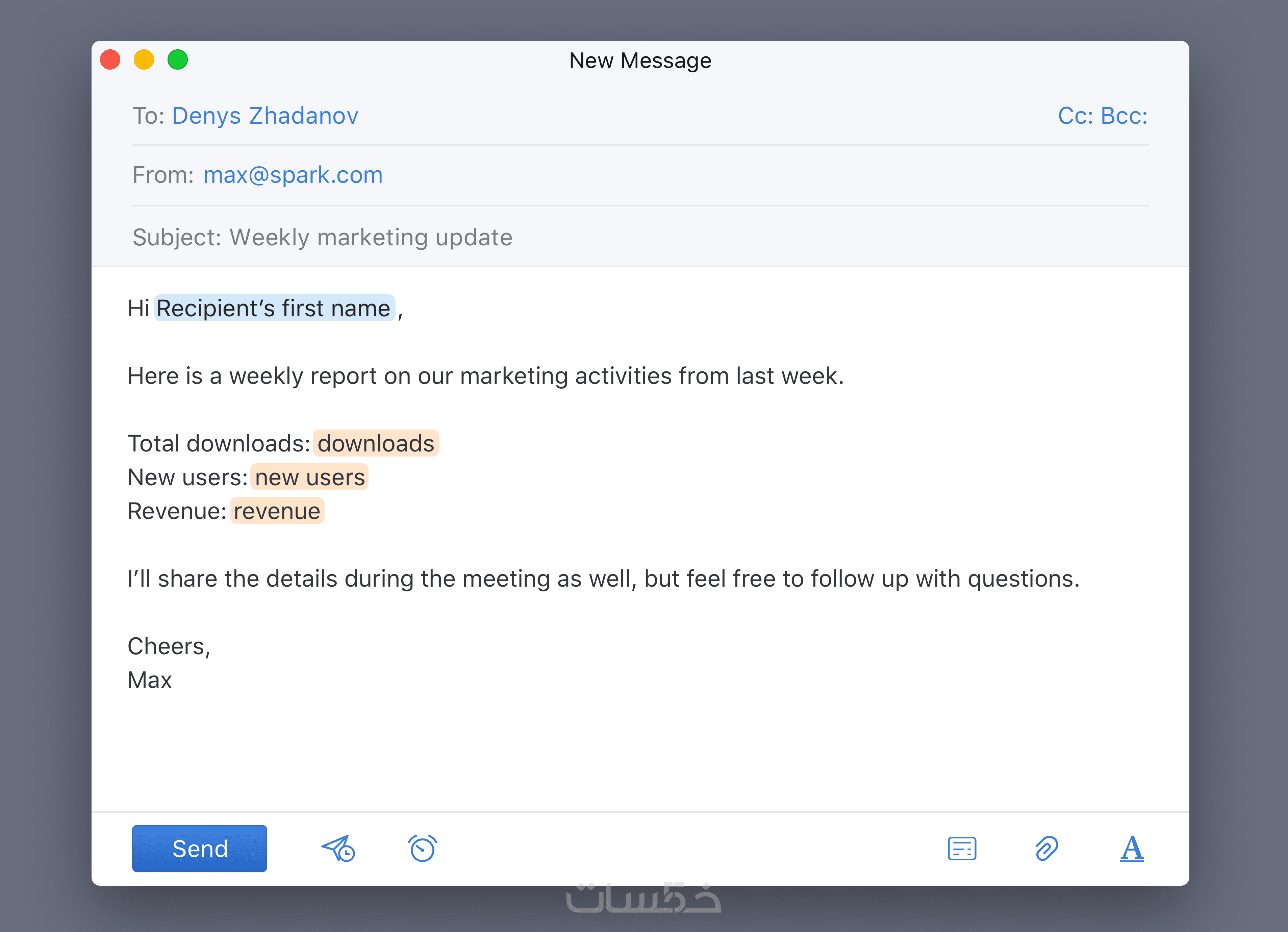The width and height of the screenshot is (1288, 932).
Task: Attach a file using the paperclip icon
Action: click(1046, 849)
